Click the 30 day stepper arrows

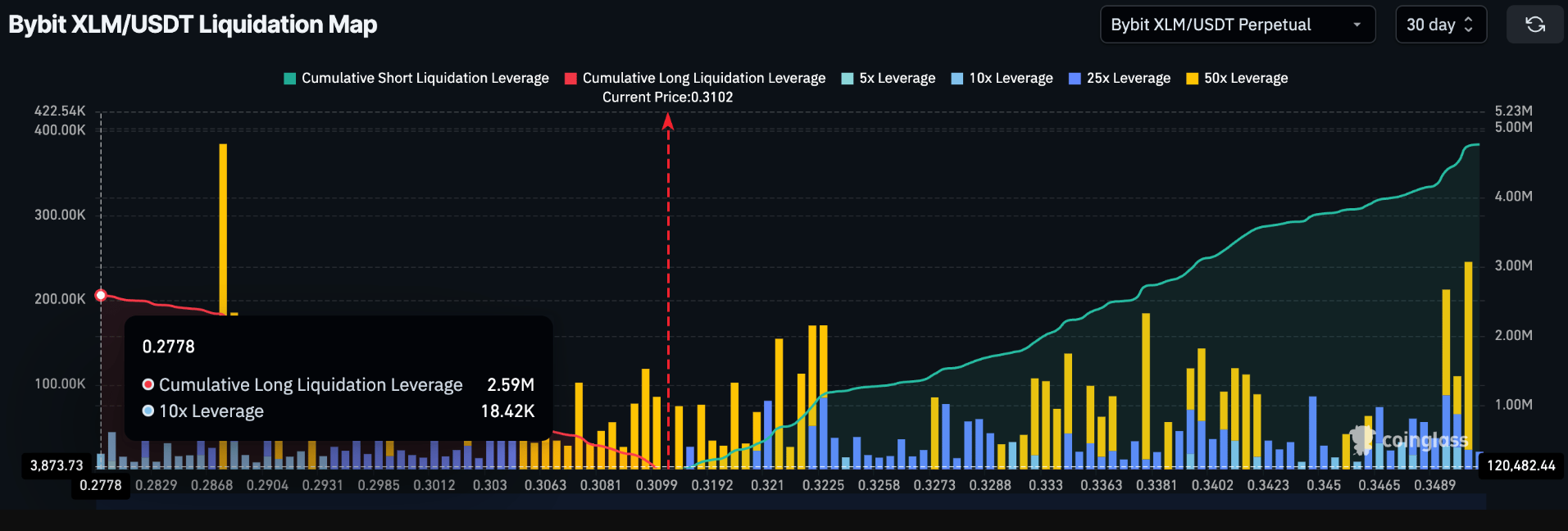[x=1468, y=25]
